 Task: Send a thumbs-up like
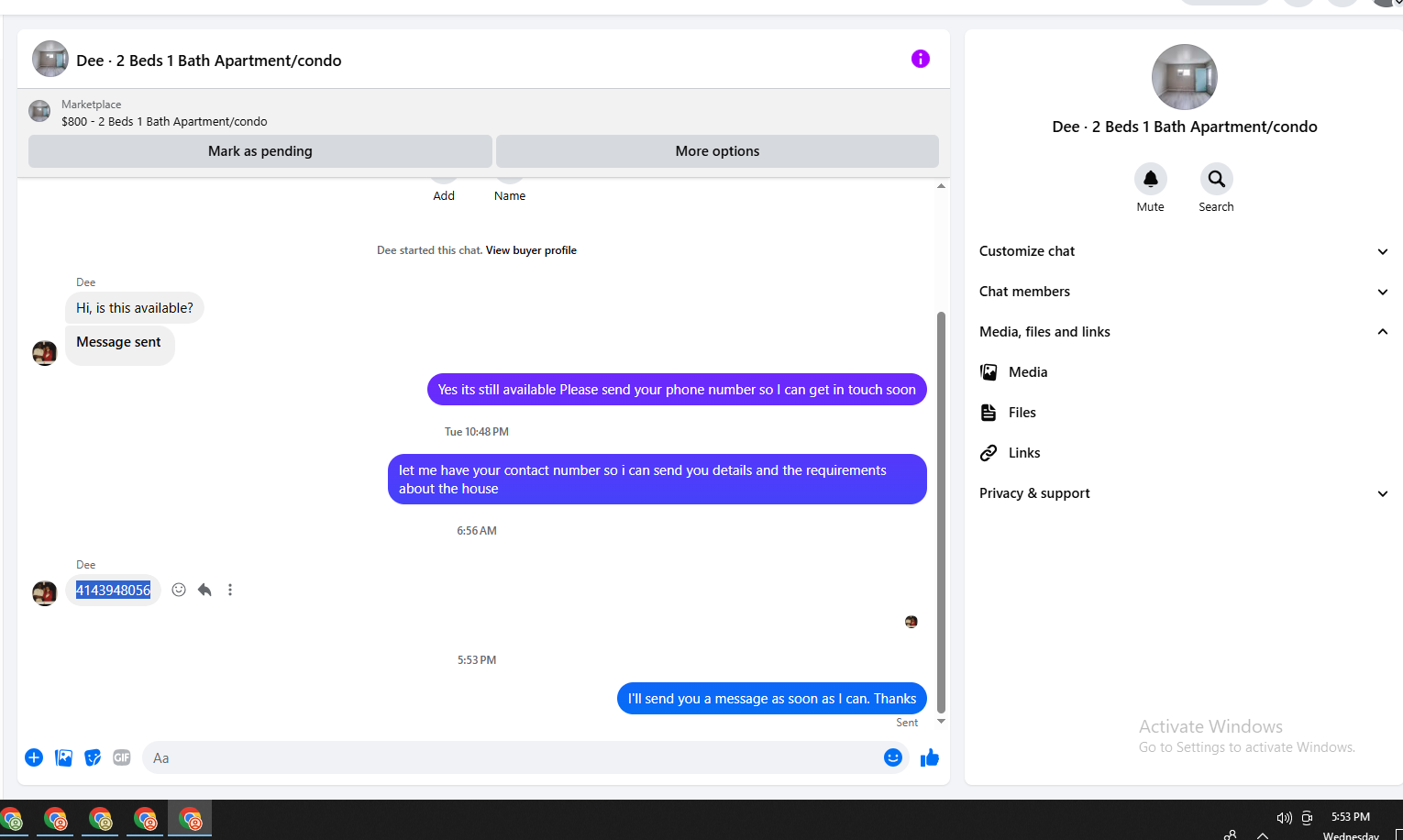930,757
